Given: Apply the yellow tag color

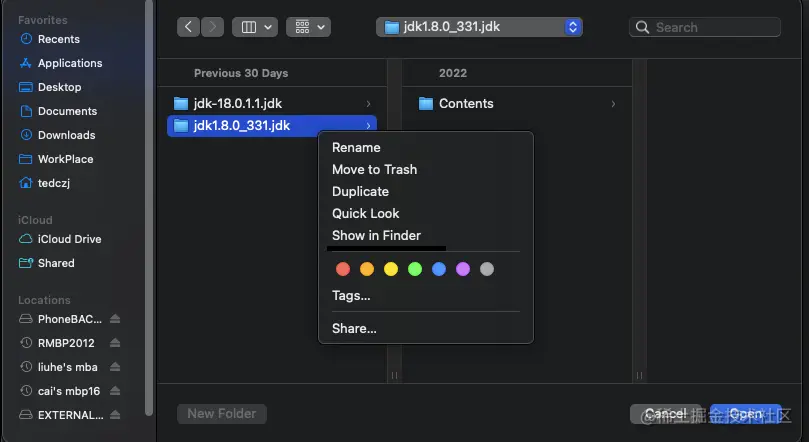Looking at the screenshot, I should [x=391, y=269].
